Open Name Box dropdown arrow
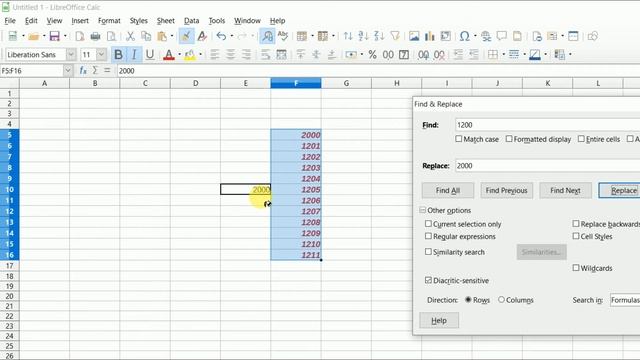Screen dimensions: 640x360 [x=68, y=71]
